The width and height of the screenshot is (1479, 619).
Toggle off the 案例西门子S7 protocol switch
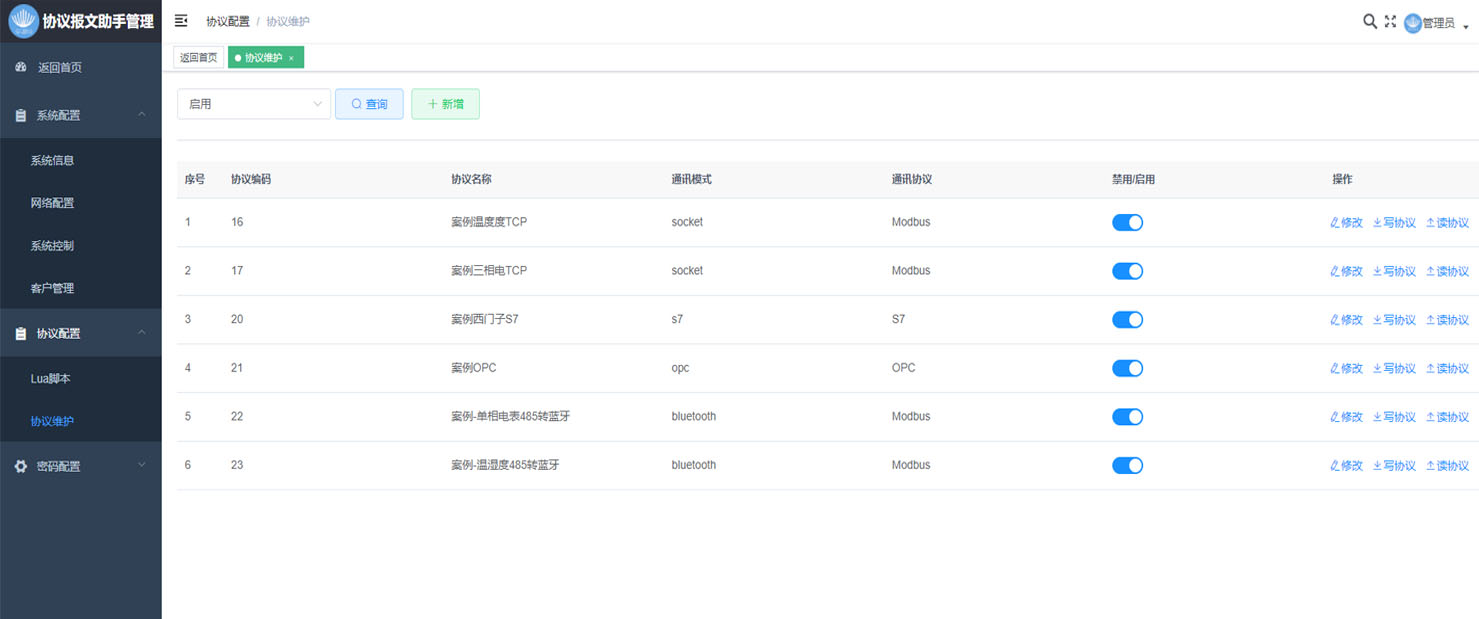[1127, 320]
